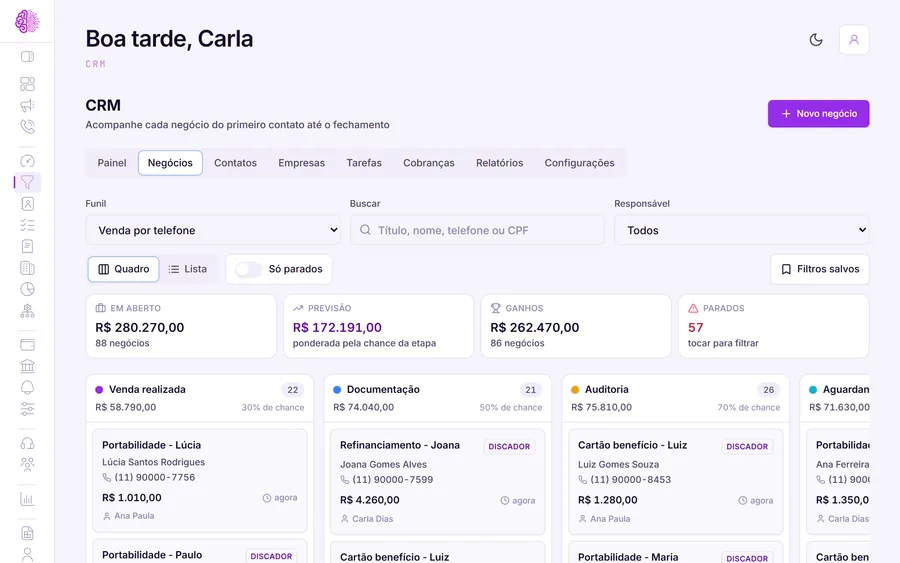The height and width of the screenshot is (563, 900).
Task: Click the '50% de chance' text in Documentação
Action: click(x=511, y=407)
